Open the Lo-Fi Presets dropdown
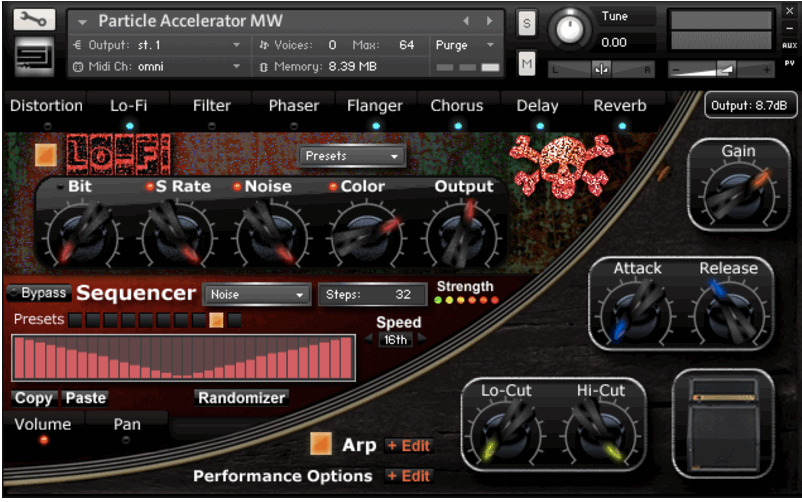The height and width of the screenshot is (502, 802). pos(352,156)
